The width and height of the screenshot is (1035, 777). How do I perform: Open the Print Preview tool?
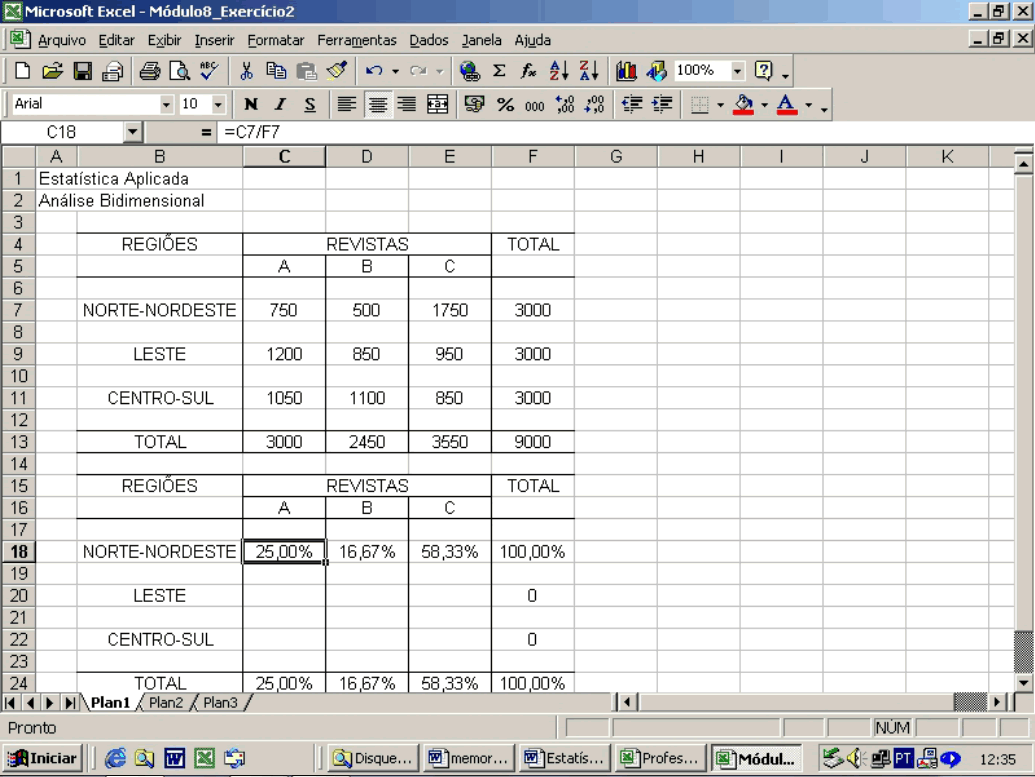180,71
